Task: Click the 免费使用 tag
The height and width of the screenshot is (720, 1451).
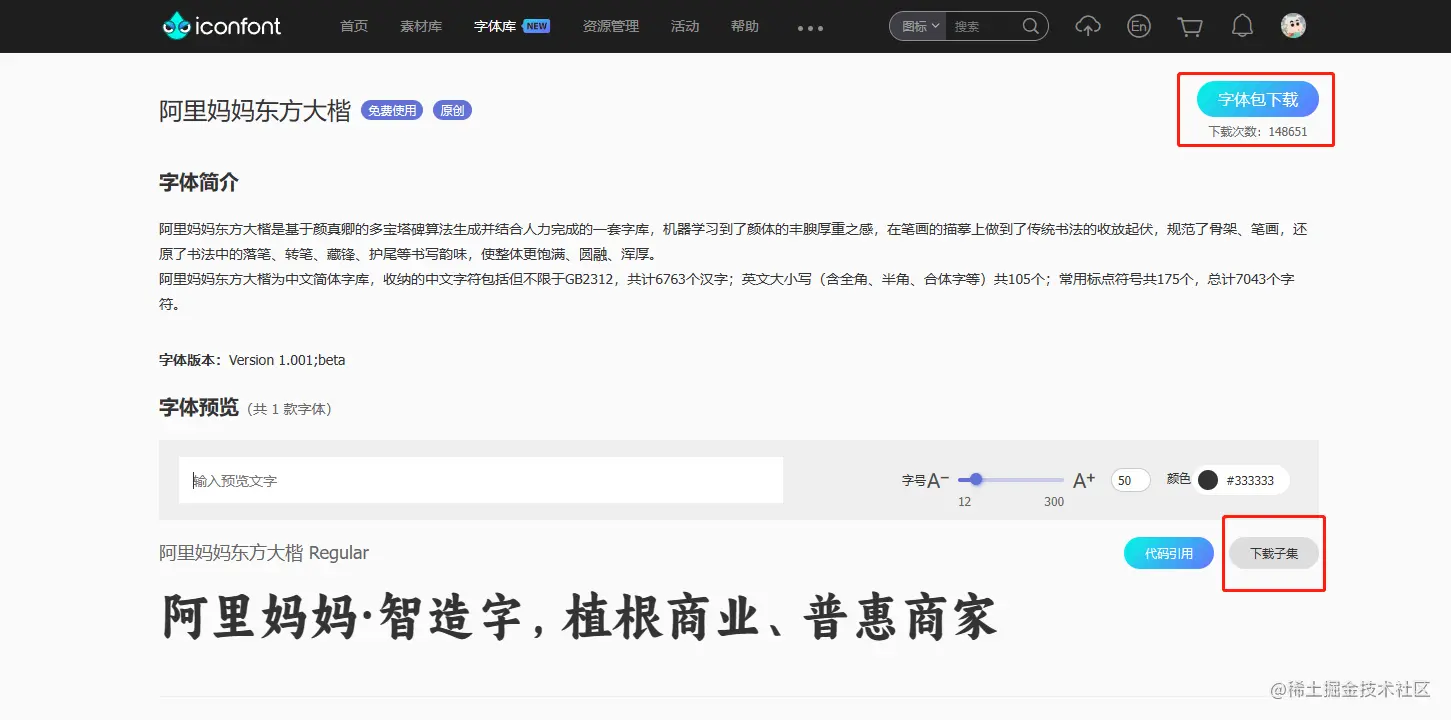Action: 392,110
